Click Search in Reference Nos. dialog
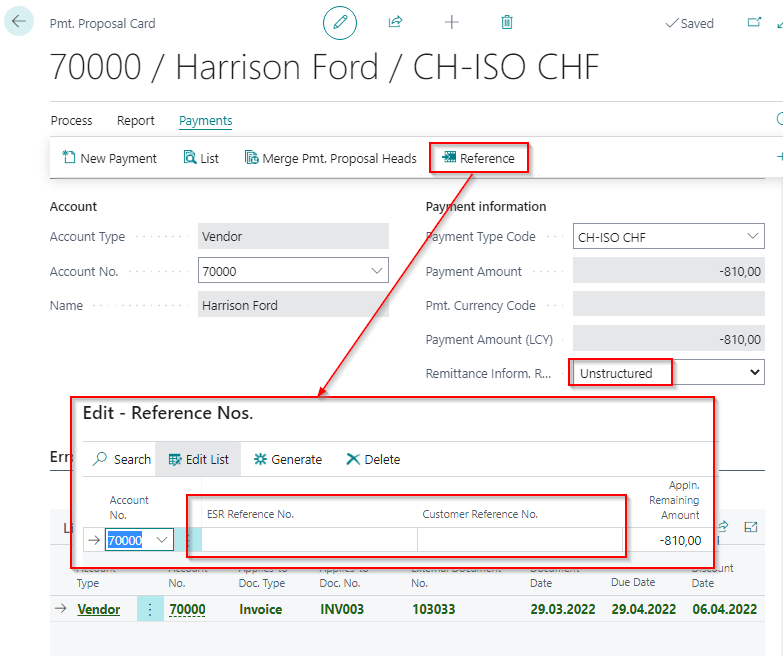Viewport: 783px width, 656px height. (x=121, y=459)
